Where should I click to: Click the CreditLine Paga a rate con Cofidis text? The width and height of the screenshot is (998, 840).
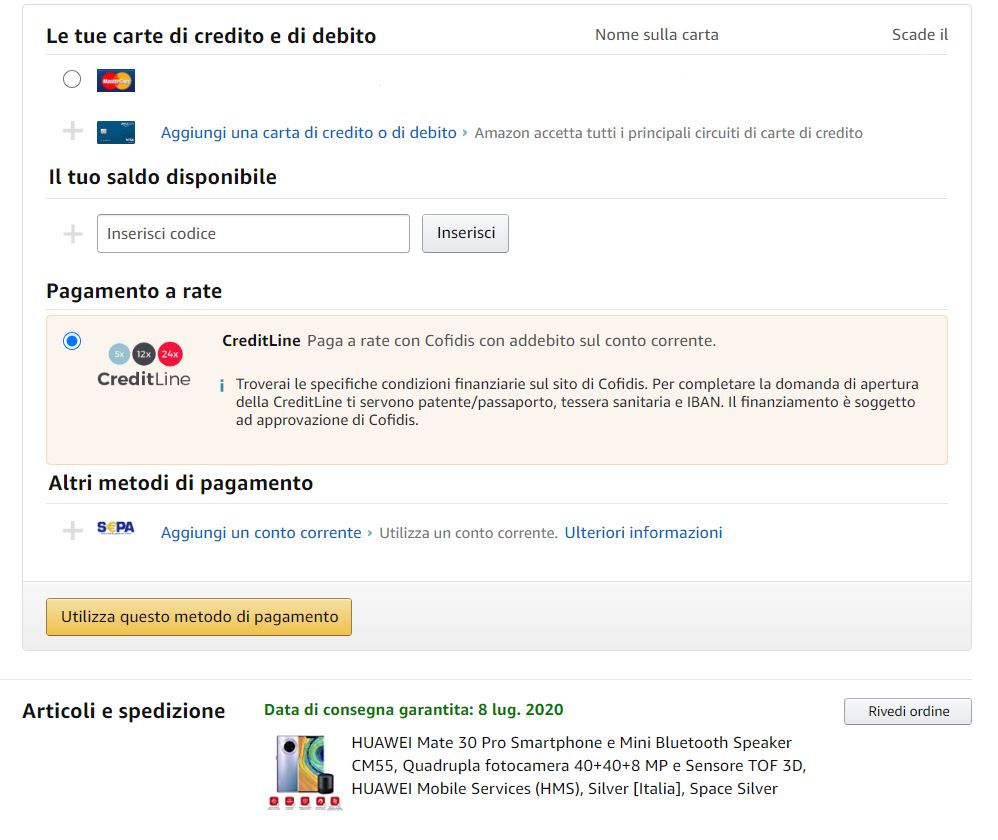[469, 341]
